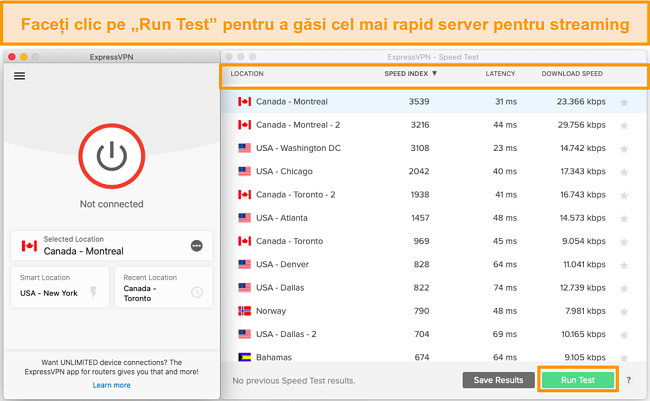The image size is (650, 401).
Task: Sort by the SPEED INDEX column header
Action: [406, 74]
